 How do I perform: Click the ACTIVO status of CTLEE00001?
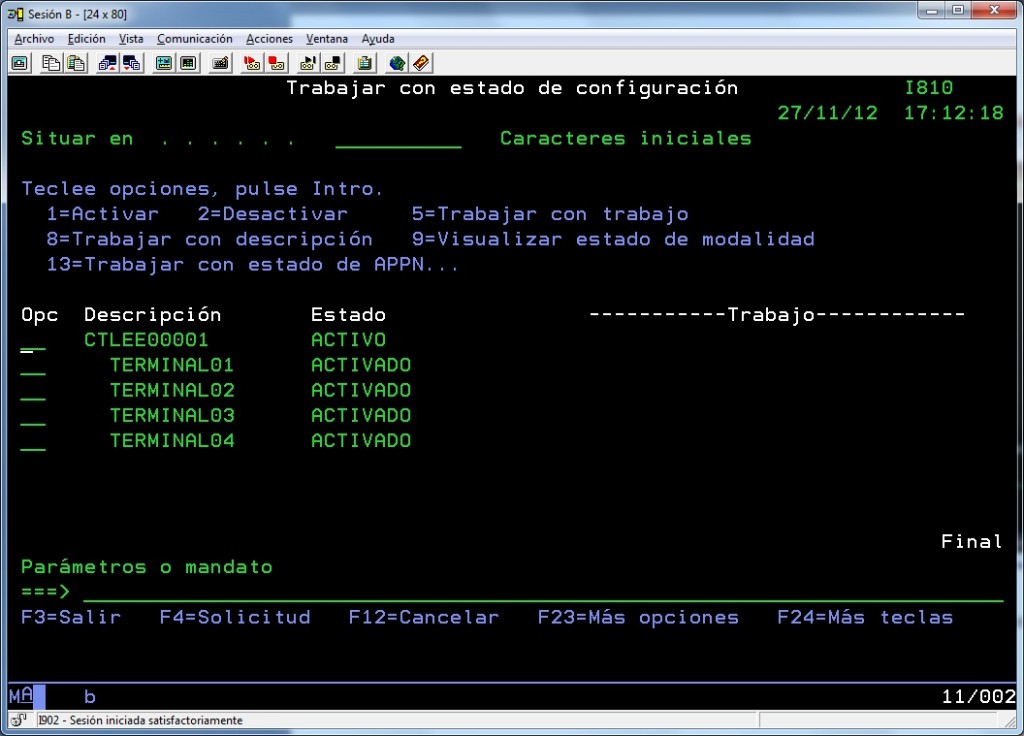348,340
